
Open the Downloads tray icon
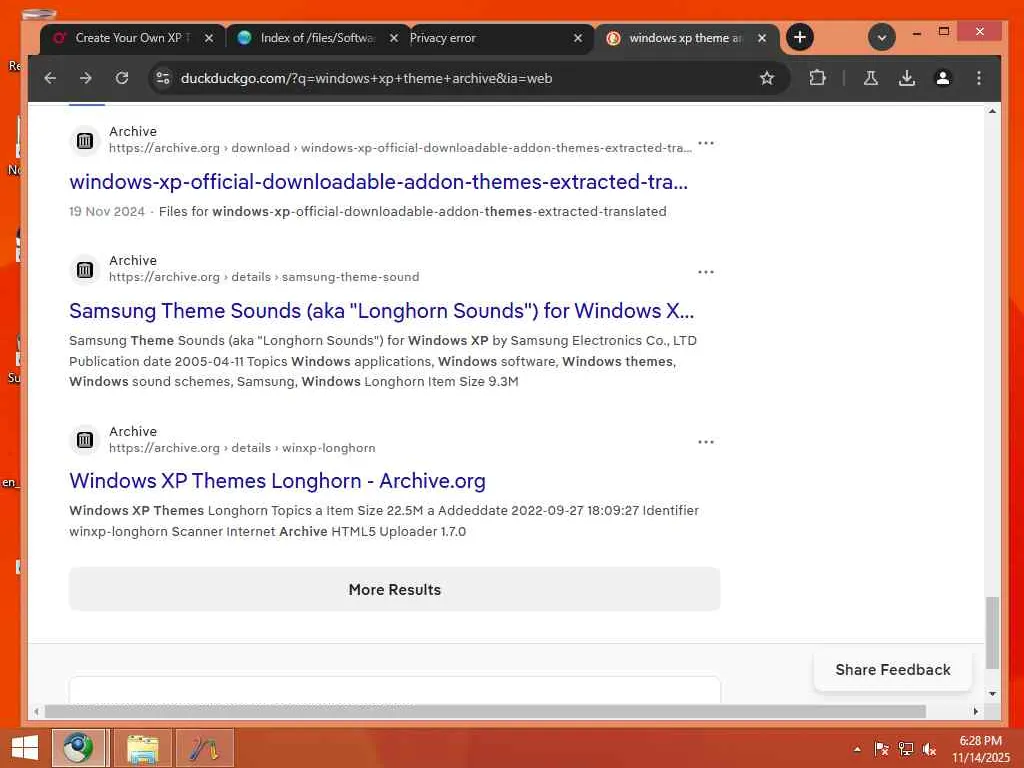coord(906,78)
